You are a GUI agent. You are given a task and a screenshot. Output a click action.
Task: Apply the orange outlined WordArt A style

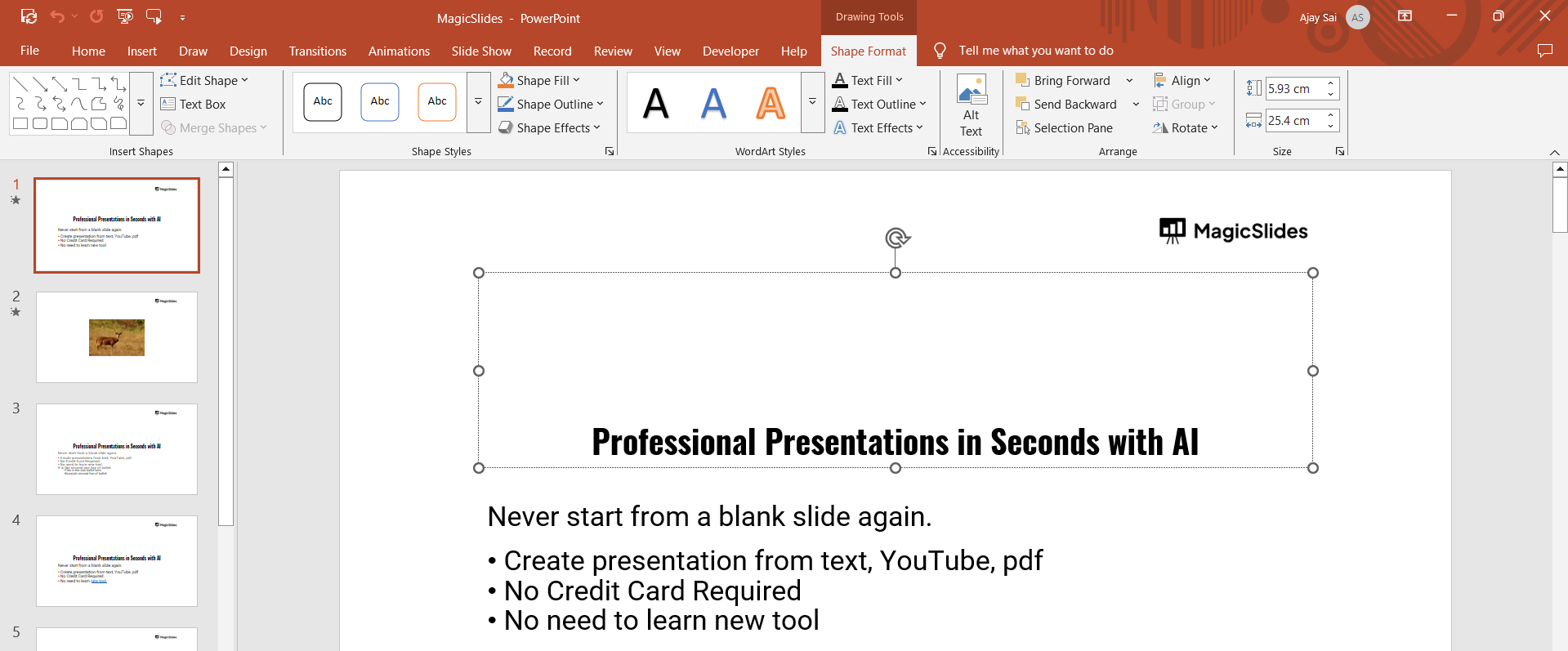(x=771, y=103)
